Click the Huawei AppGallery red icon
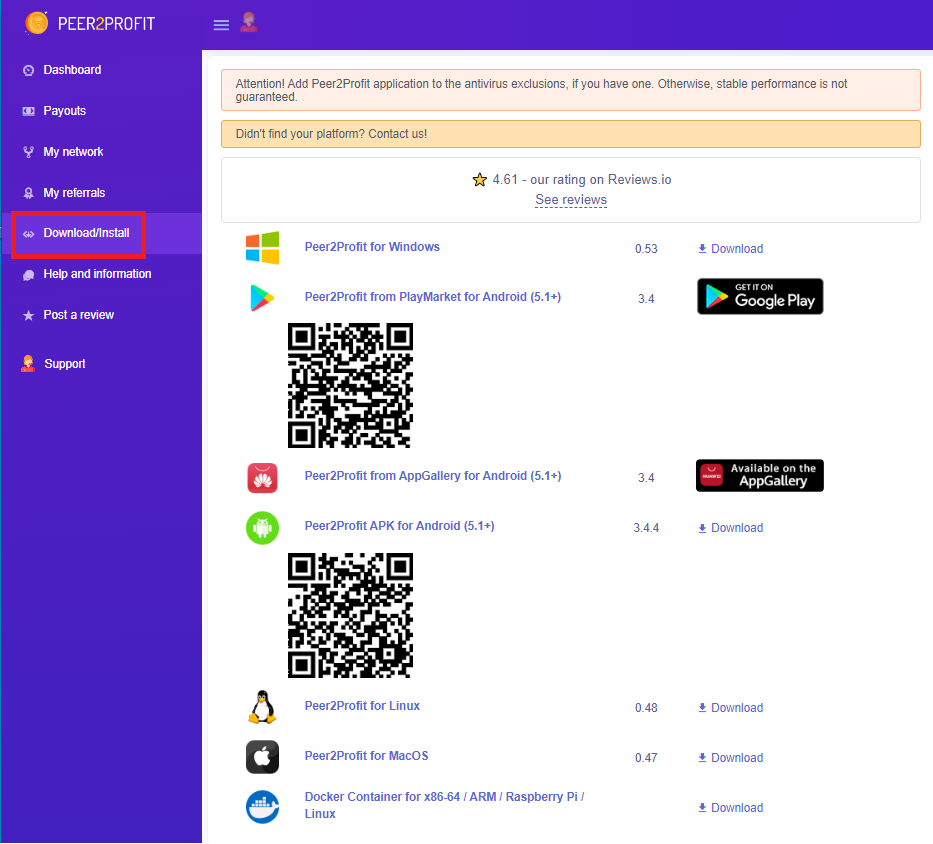This screenshot has width=933, height=844. point(262,478)
